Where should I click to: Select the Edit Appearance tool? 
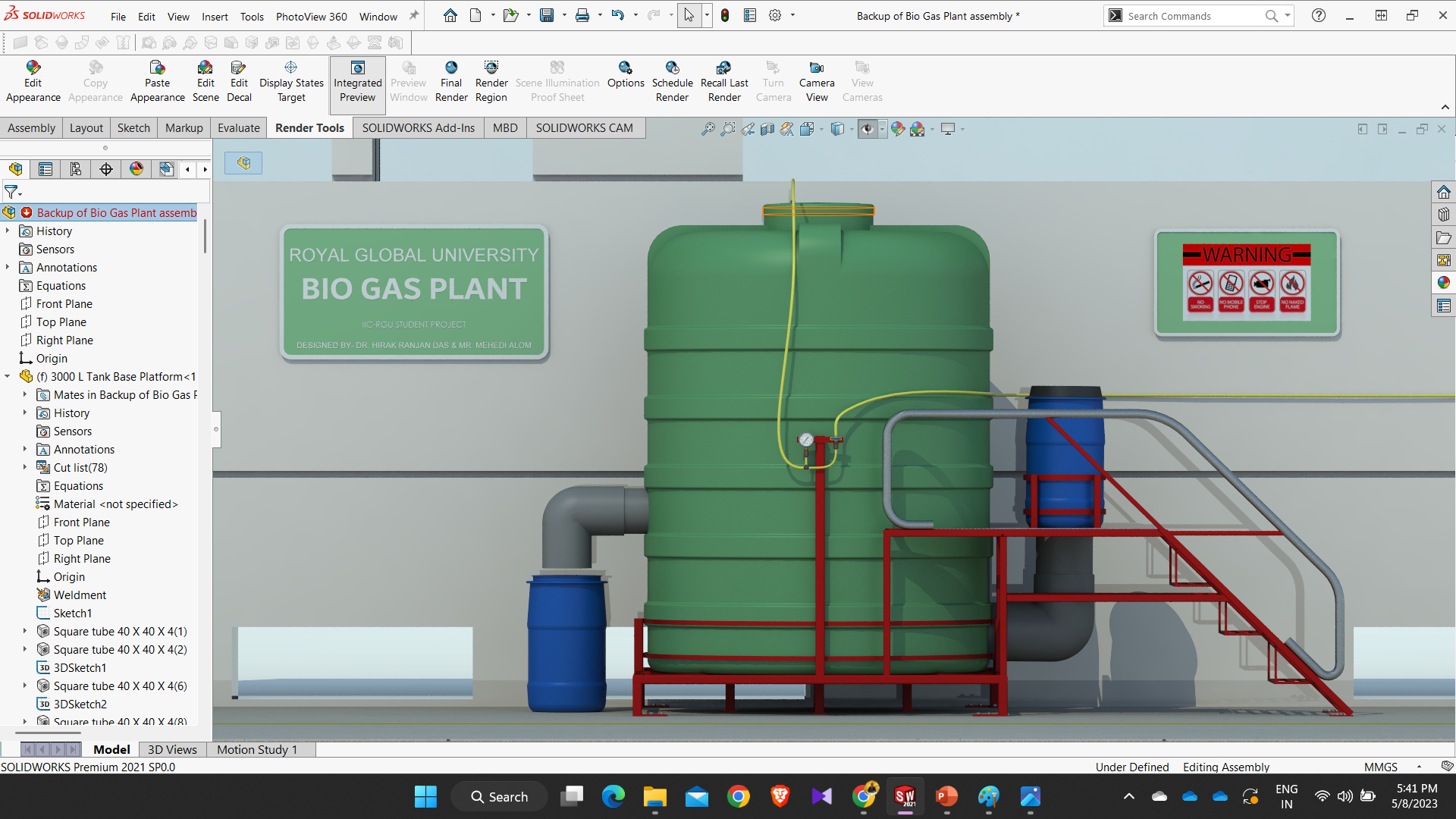click(33, 80)
